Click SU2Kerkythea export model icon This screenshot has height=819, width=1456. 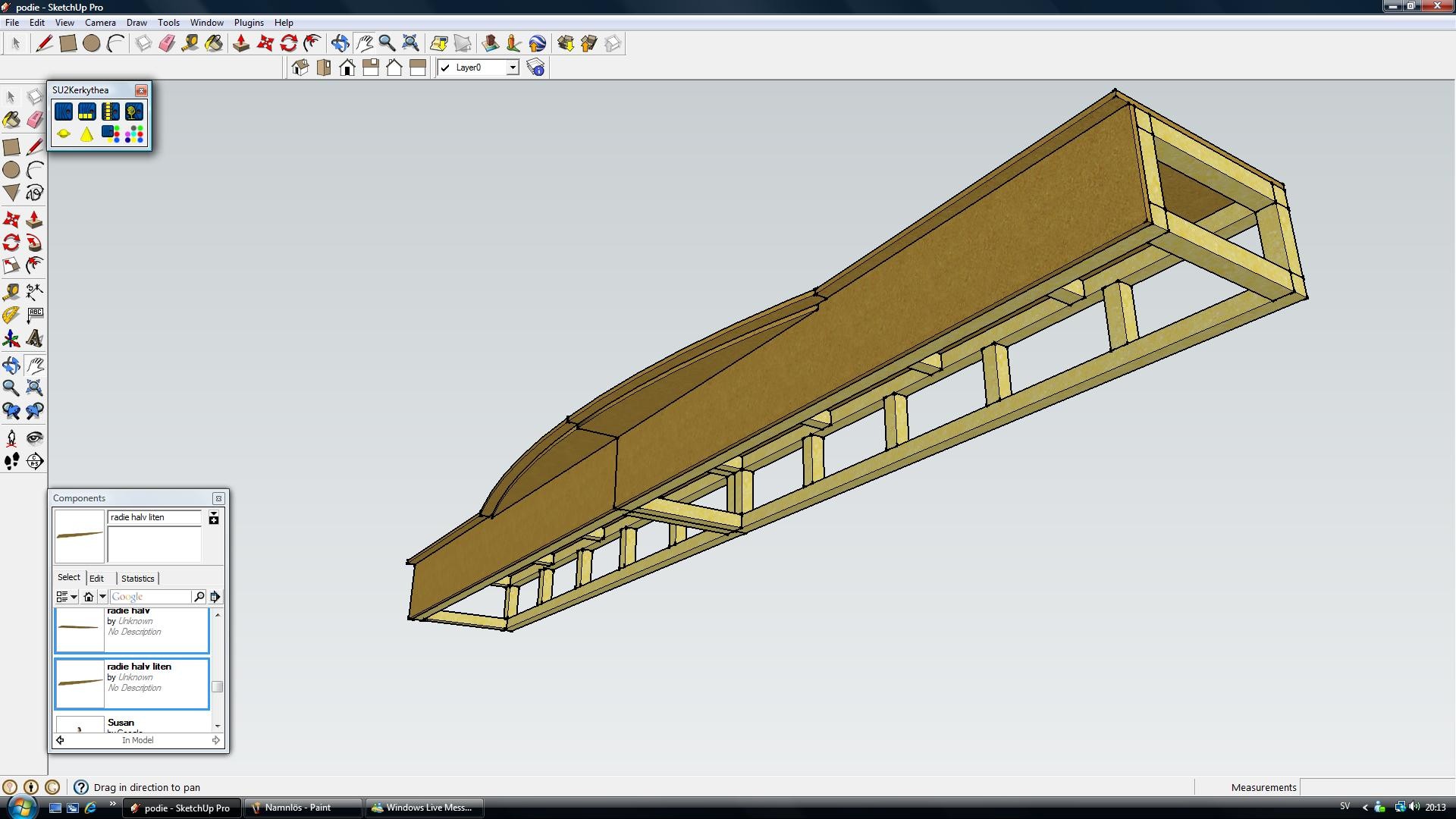click(x=64, y=111)
